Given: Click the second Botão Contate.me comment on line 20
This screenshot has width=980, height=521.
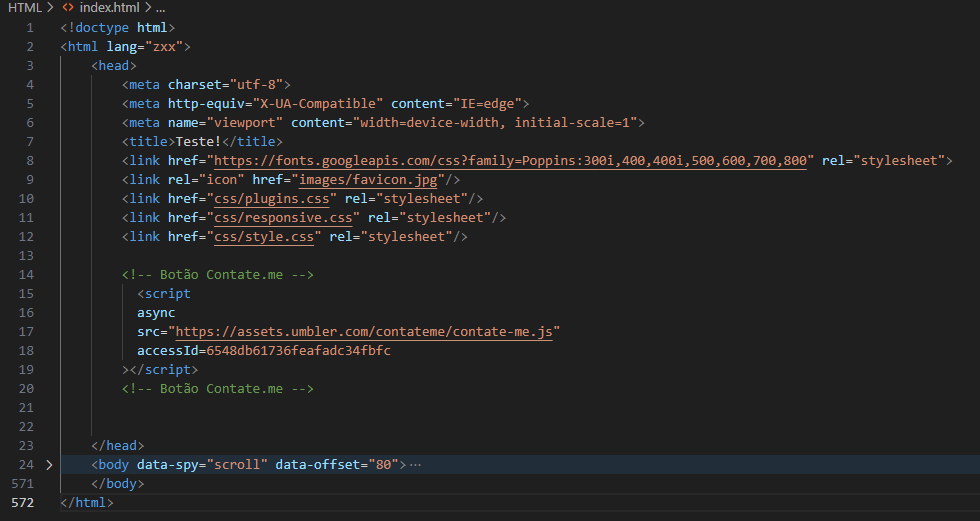Looking at the screenshot, I should click(x=218, y=389).
